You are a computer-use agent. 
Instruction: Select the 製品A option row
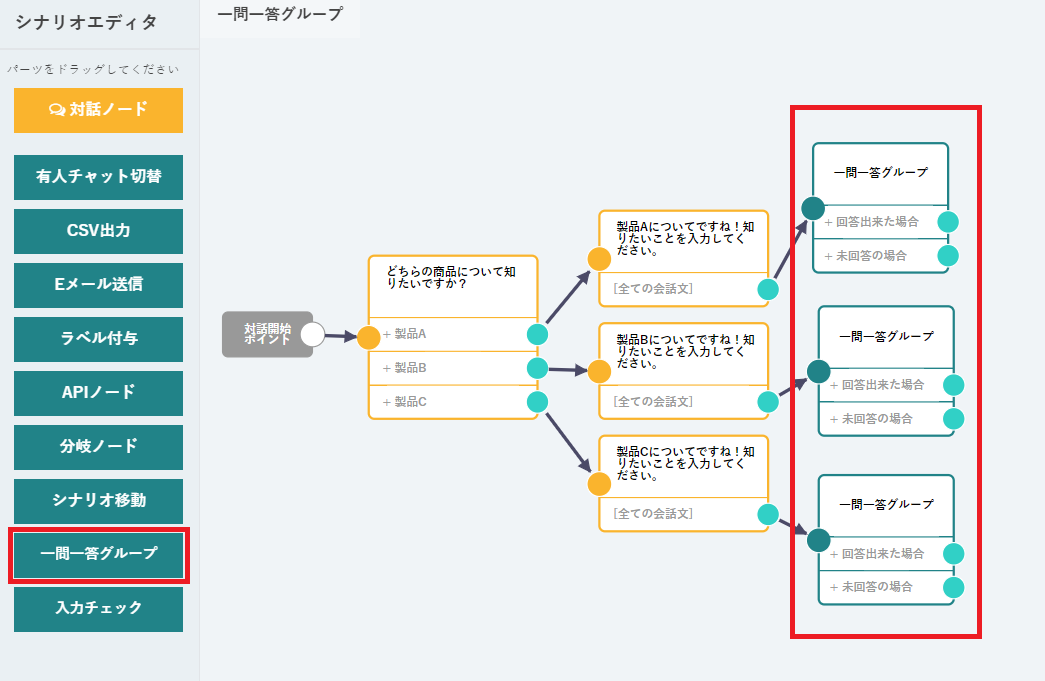[x=453, y=335]
